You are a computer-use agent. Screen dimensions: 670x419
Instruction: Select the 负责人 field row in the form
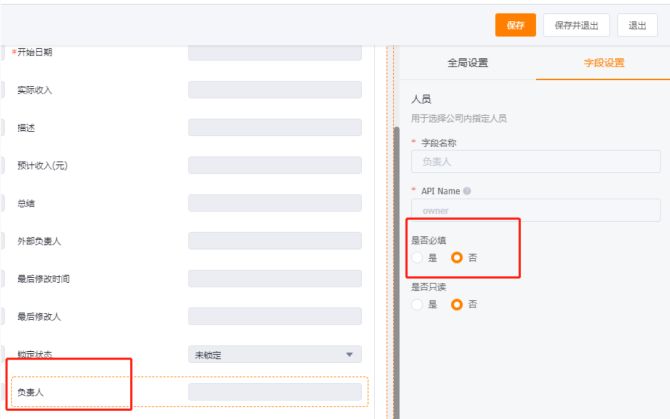188,391
